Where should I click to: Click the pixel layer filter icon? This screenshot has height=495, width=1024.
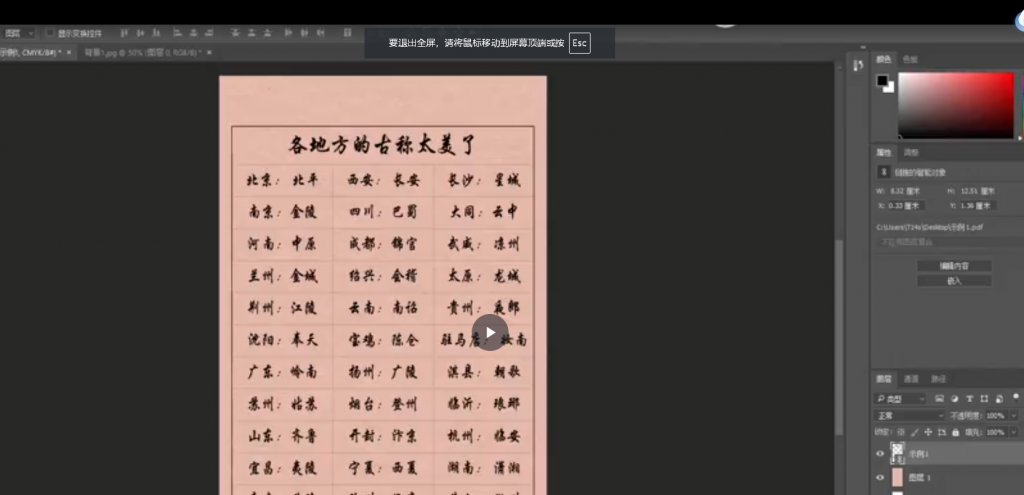pos(939,398)
